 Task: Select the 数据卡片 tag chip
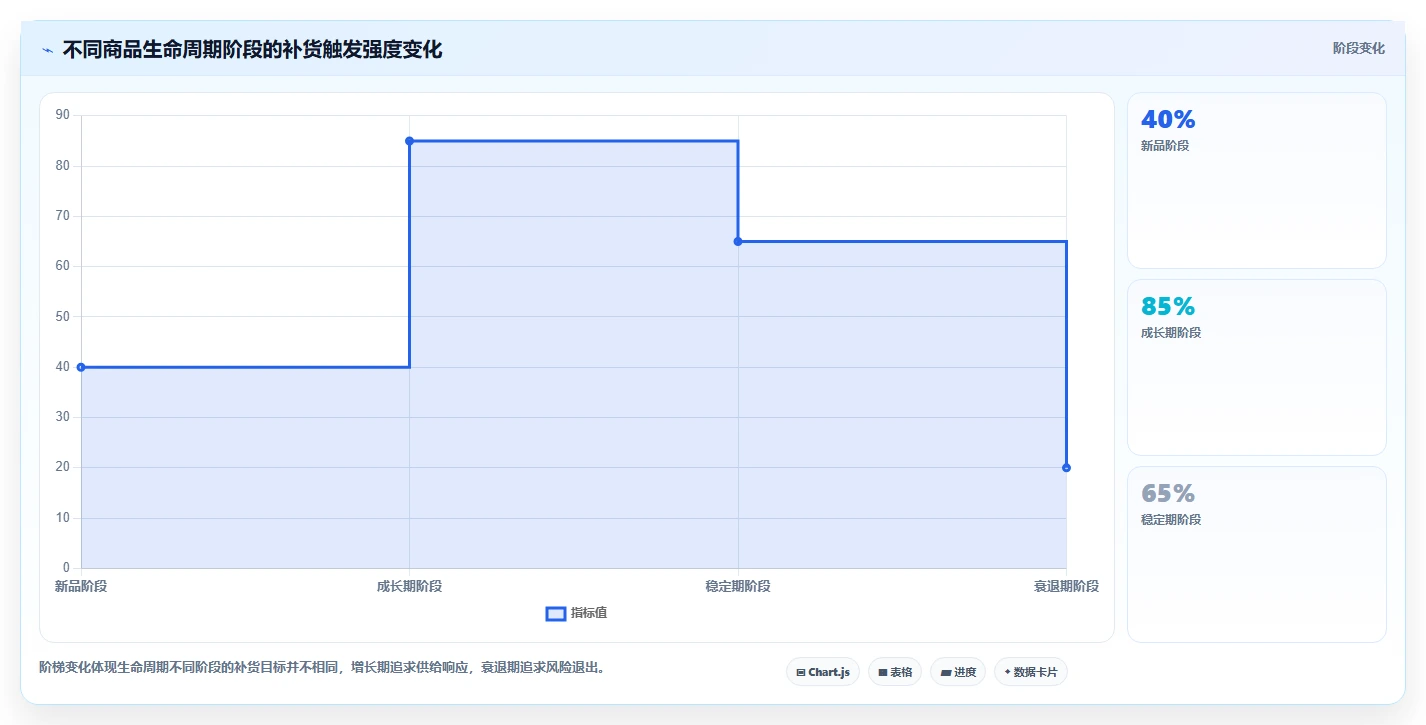(1031, 672)
